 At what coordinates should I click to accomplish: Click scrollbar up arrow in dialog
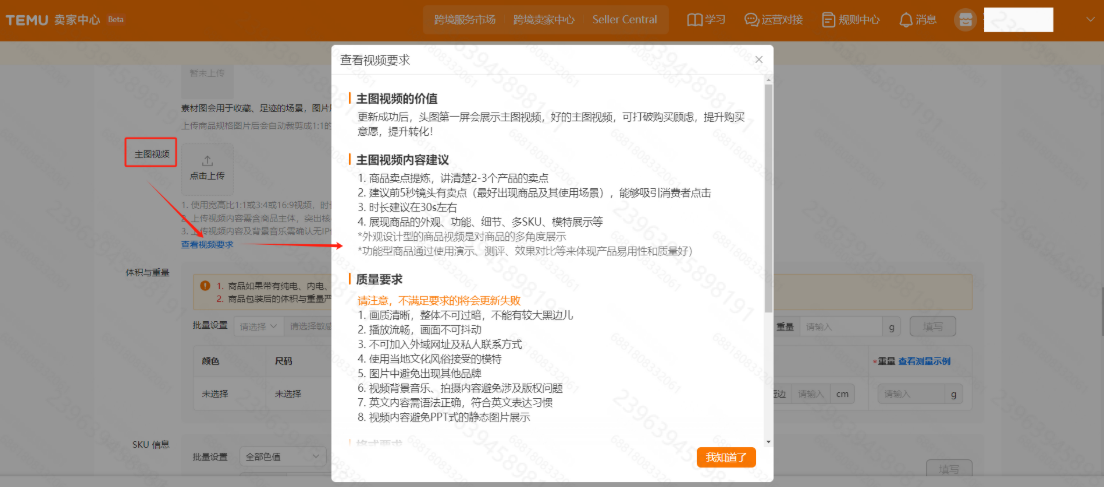pos(768,79)
